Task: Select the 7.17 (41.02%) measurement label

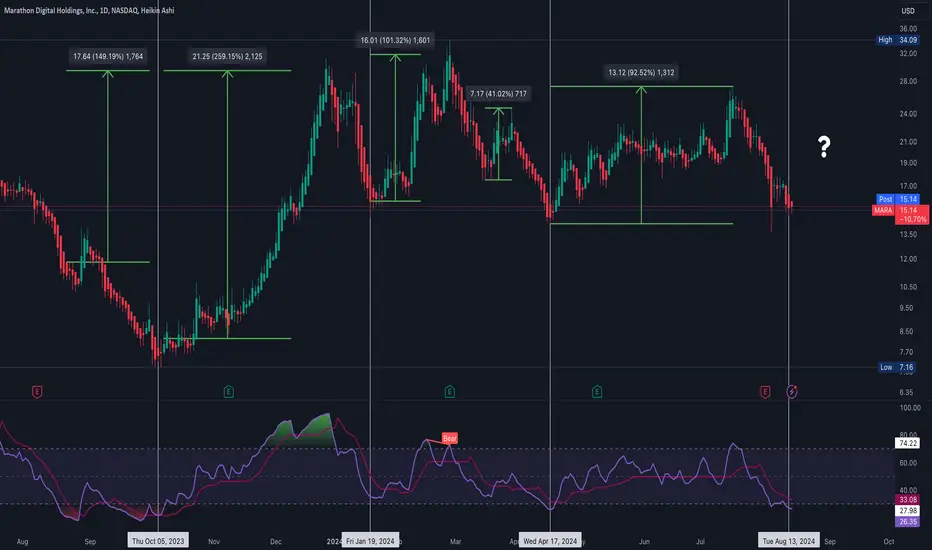Action: pyautogui.click(x=498, y=94)
